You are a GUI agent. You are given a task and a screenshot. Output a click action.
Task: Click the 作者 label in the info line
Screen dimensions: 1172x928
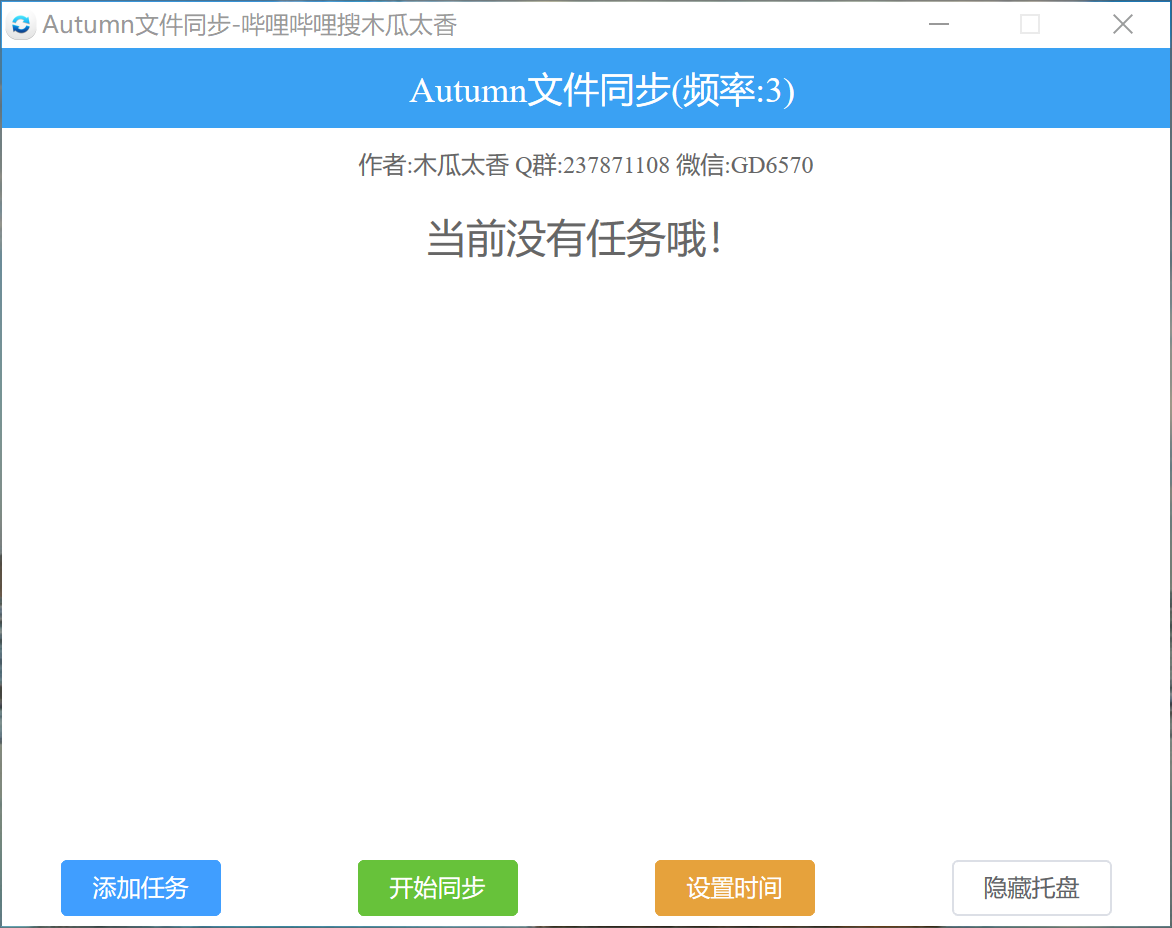381,166
